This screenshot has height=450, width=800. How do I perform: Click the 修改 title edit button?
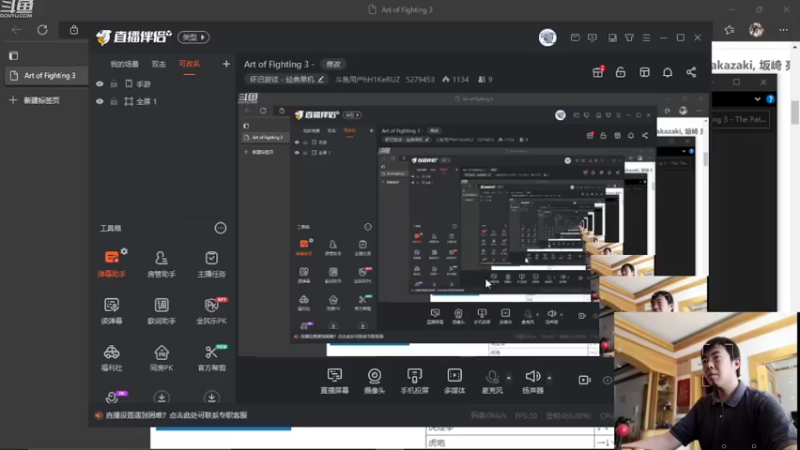point(333,64)
